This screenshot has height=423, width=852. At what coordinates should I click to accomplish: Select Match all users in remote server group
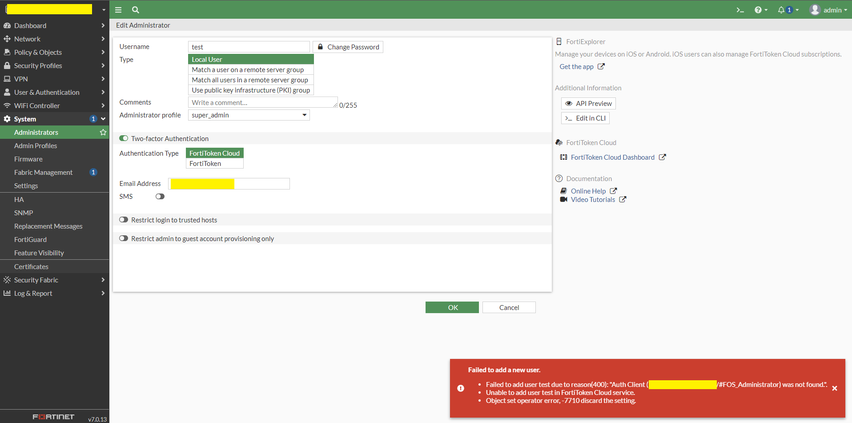pos(251,80)
